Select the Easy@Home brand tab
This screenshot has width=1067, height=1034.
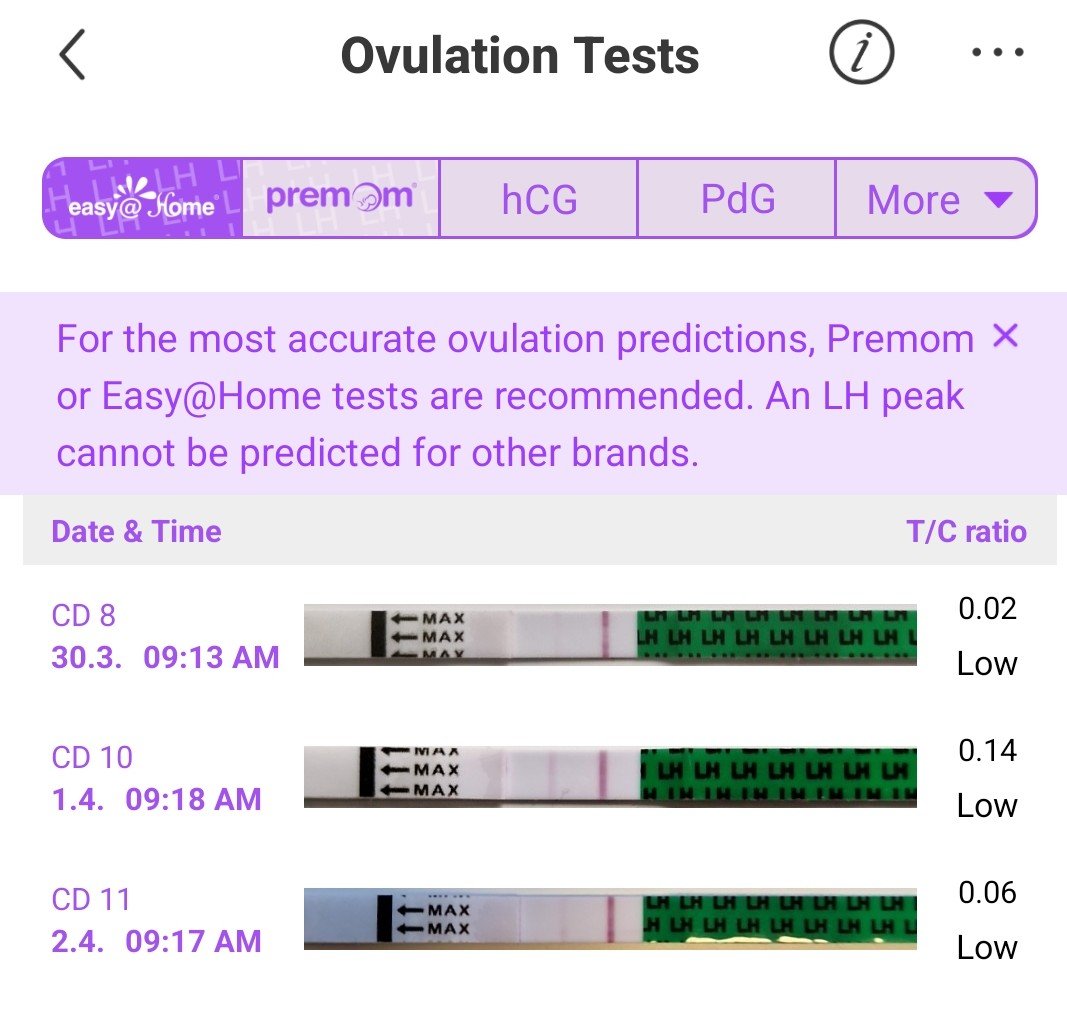pos(142,198)
